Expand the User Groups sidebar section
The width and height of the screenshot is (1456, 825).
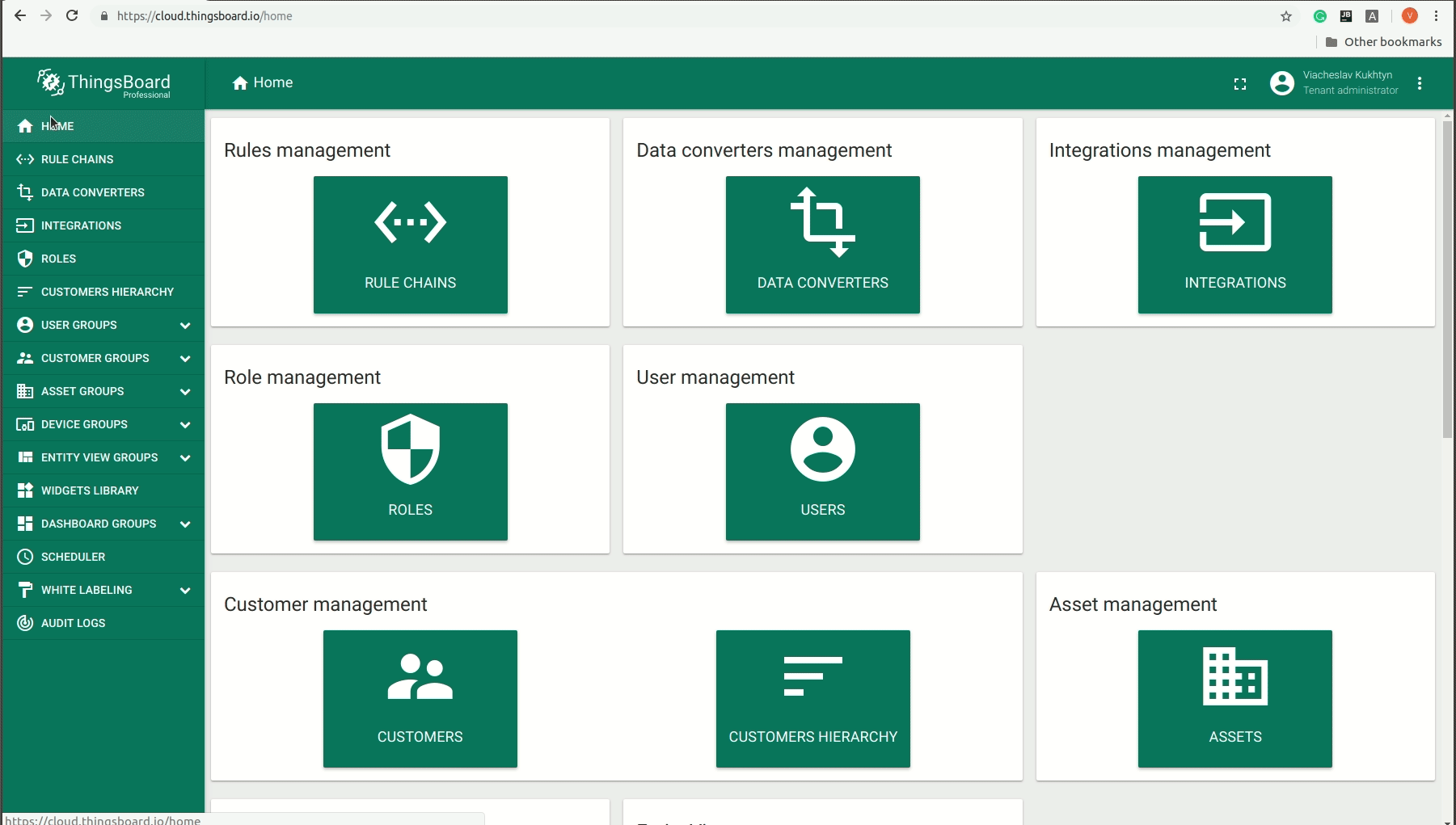103,325
